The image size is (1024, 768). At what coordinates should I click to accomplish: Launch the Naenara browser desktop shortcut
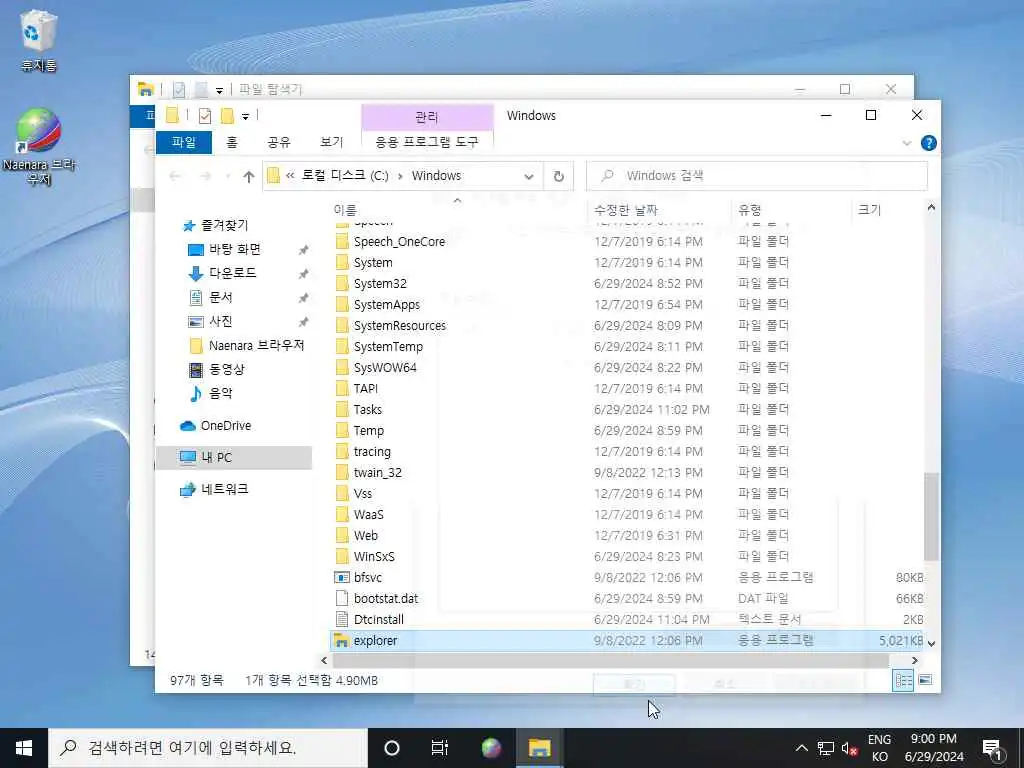coord(39,146)
